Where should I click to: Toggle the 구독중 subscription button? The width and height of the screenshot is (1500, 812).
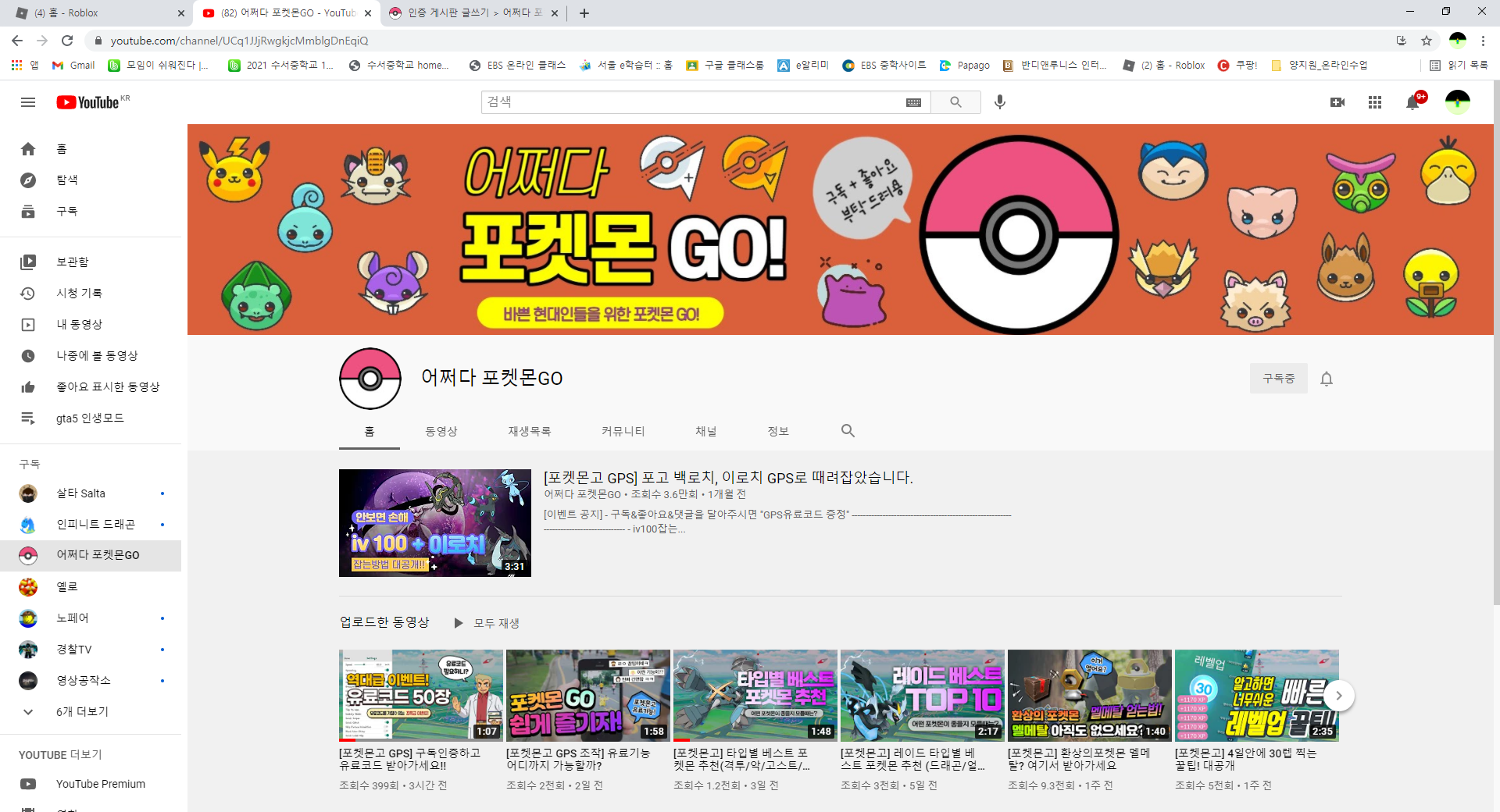[1278, 379]
